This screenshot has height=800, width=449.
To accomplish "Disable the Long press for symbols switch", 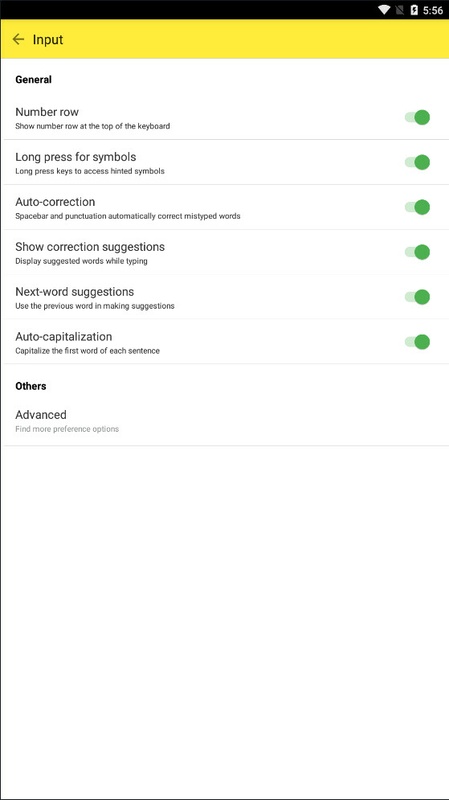I will coord(417,162).
